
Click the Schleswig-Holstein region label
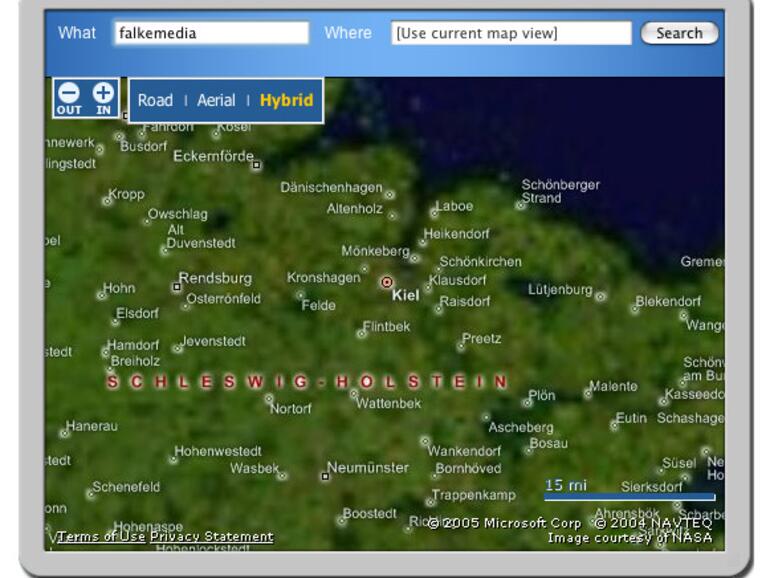[307, 382]
